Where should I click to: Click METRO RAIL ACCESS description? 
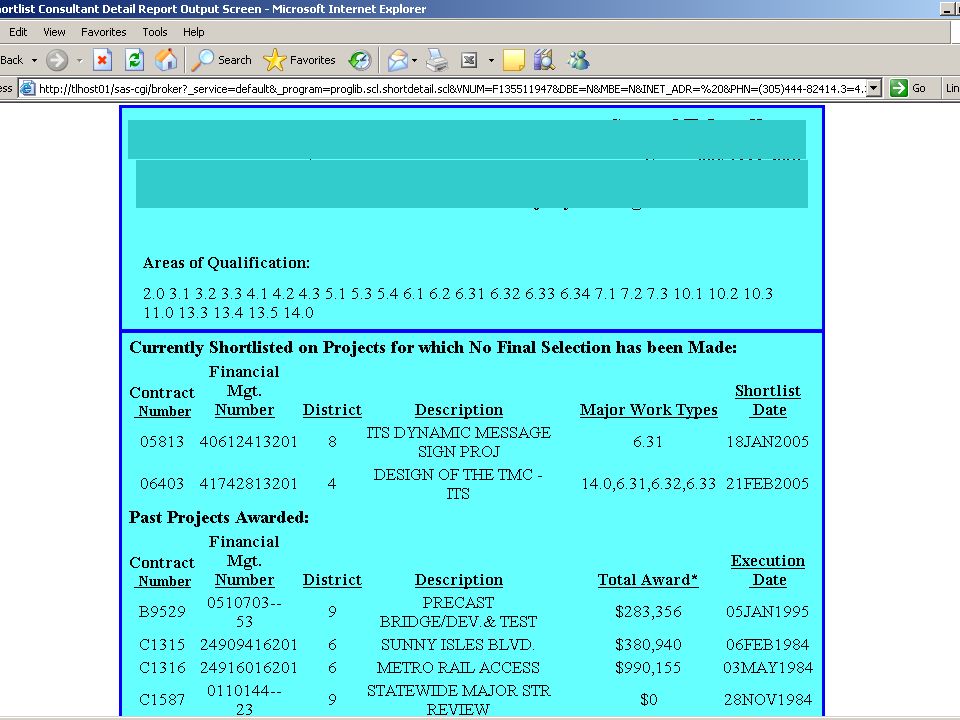[458, 667]
